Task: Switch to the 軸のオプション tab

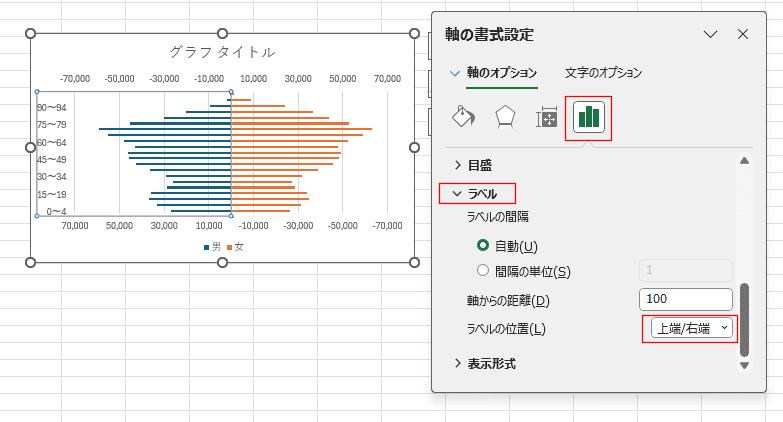Action: coord(502,73)
